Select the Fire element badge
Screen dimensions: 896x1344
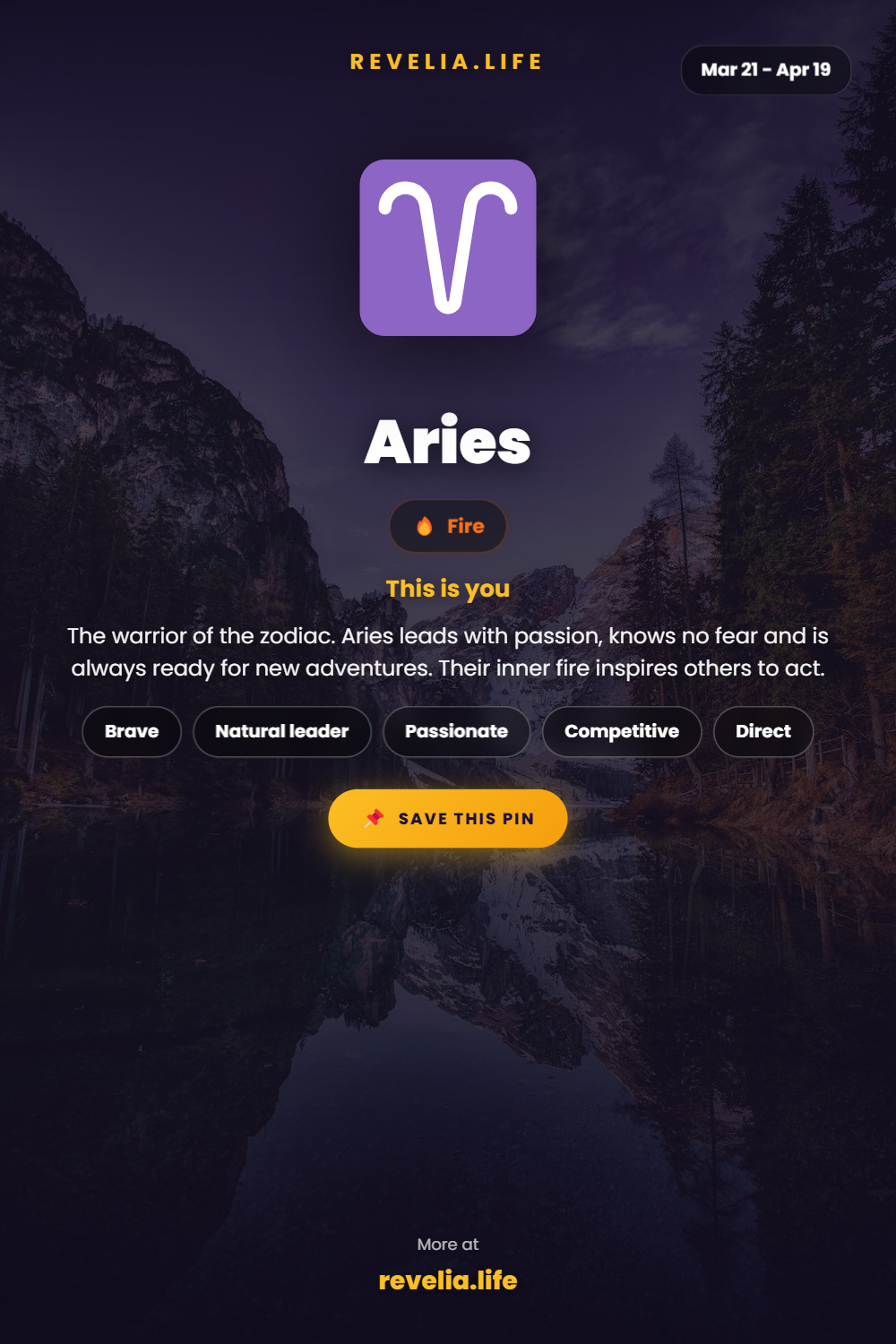(448, 526)
